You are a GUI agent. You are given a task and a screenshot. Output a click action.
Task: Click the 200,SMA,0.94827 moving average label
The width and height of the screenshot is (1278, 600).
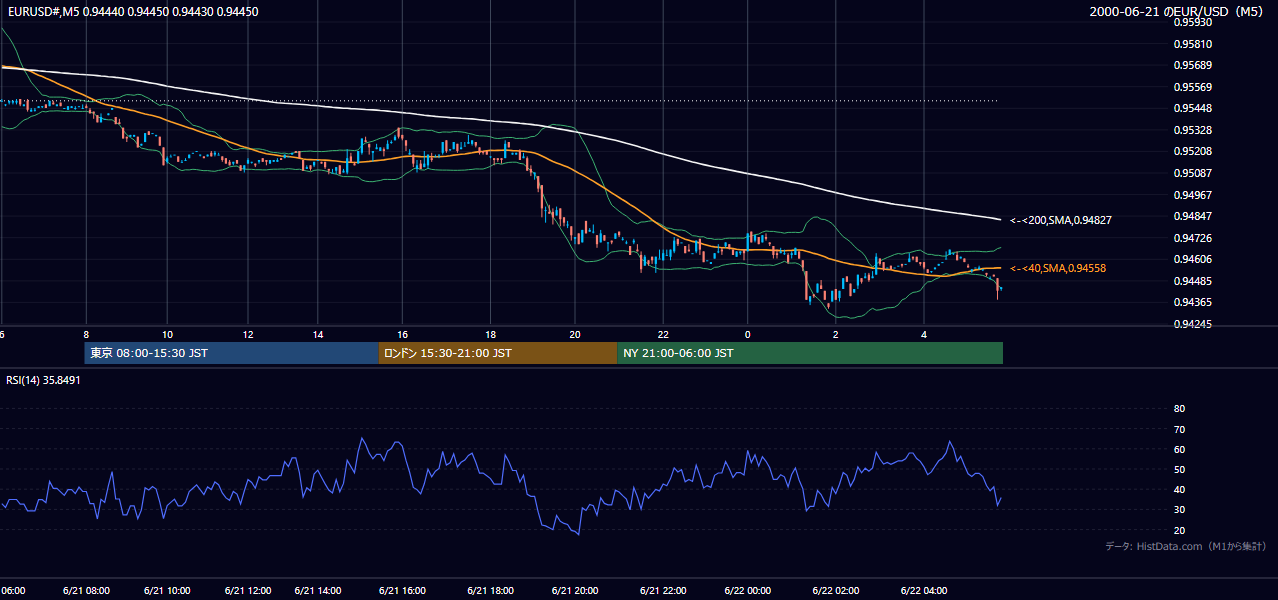pos(1061,220)
